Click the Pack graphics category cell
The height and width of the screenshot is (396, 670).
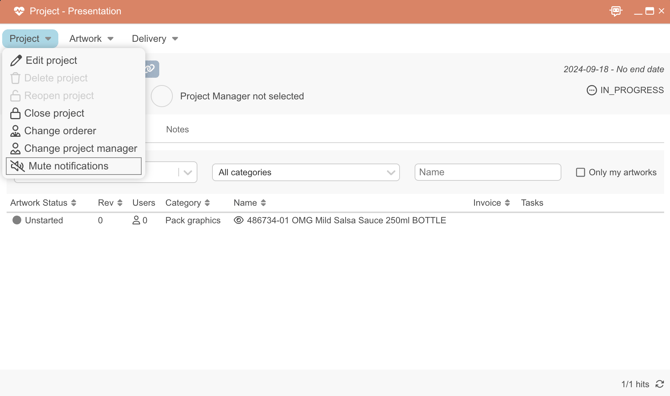click(193, 220)
